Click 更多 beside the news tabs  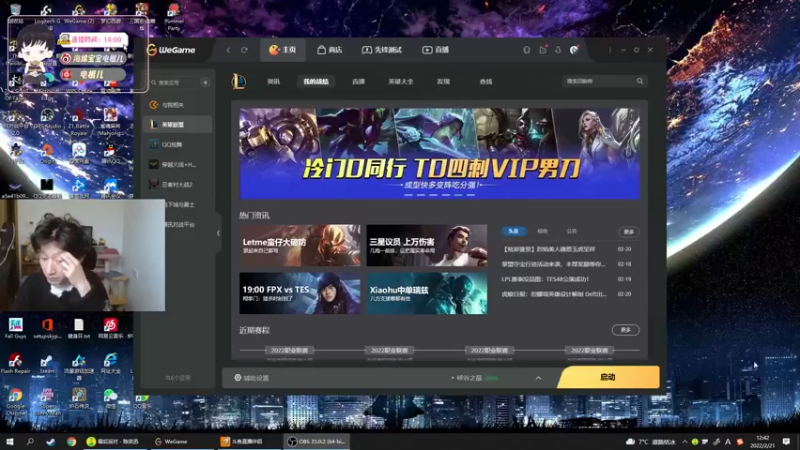tap(629, 232)
